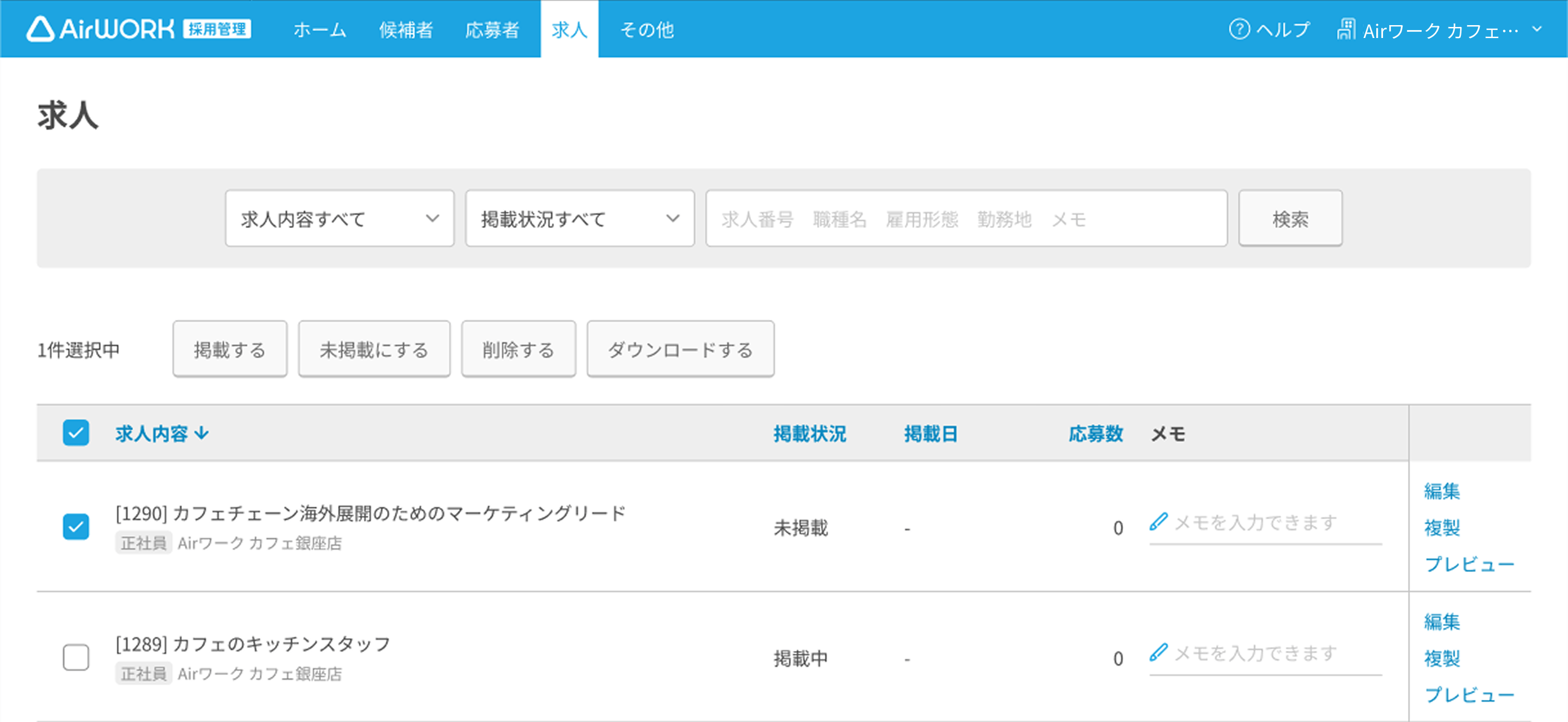The height and width of the screenshot is (722, 1568).
Task: Click the ダウンロードする button
Action: (680, 349)
